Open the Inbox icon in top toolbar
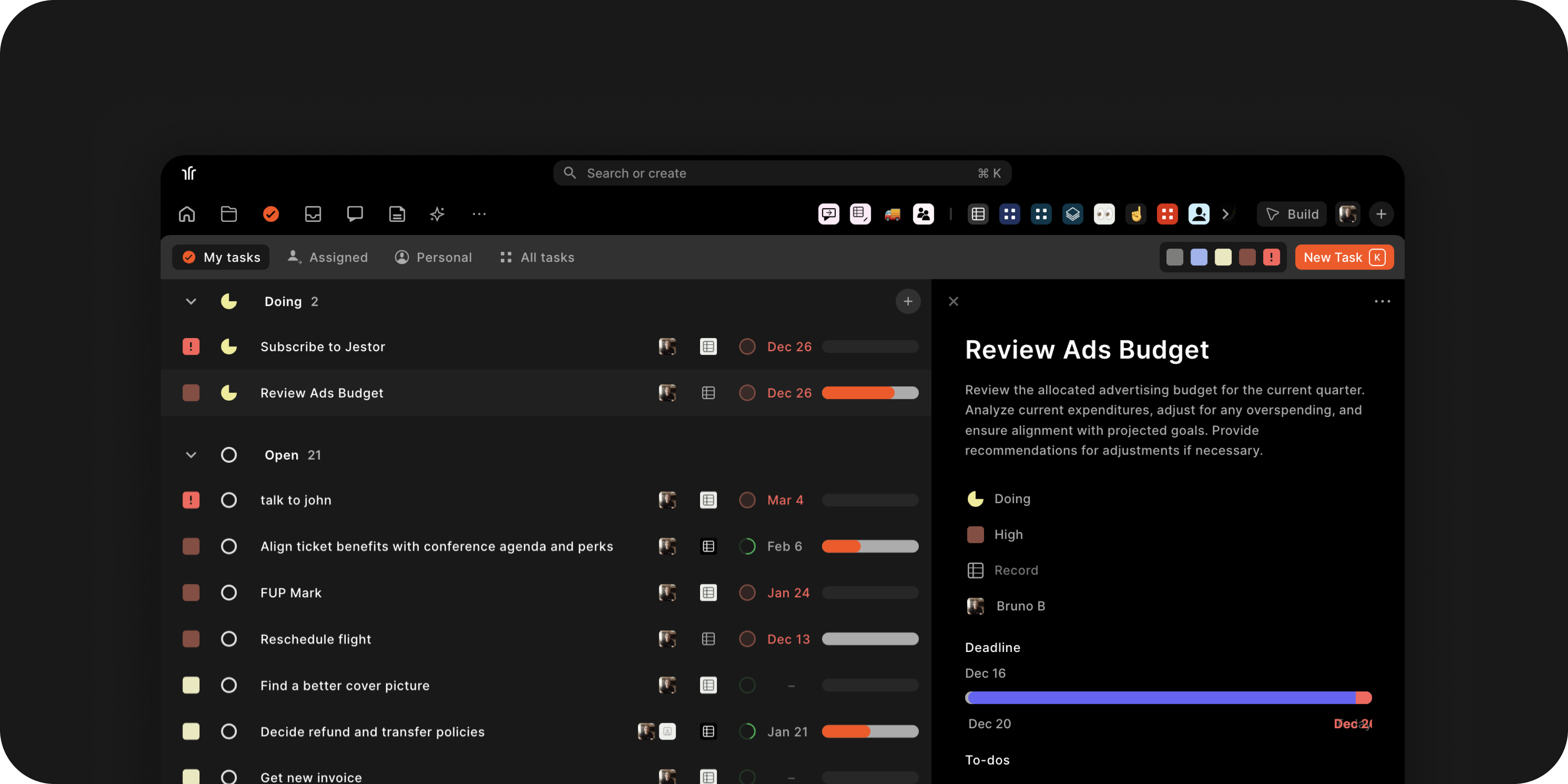The height and width of the screenshot is (784, 1568). point(313,214)
